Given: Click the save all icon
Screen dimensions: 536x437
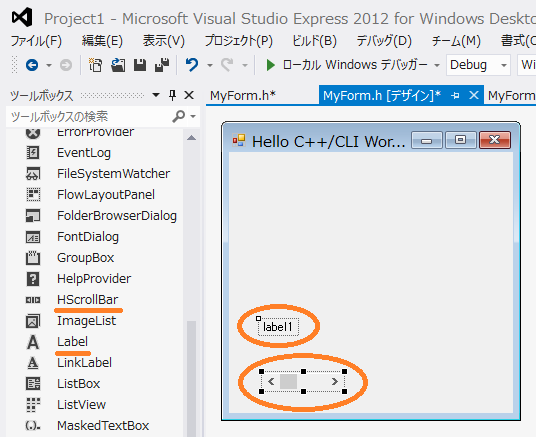Looking at the screenshot, I should point(162,65).
